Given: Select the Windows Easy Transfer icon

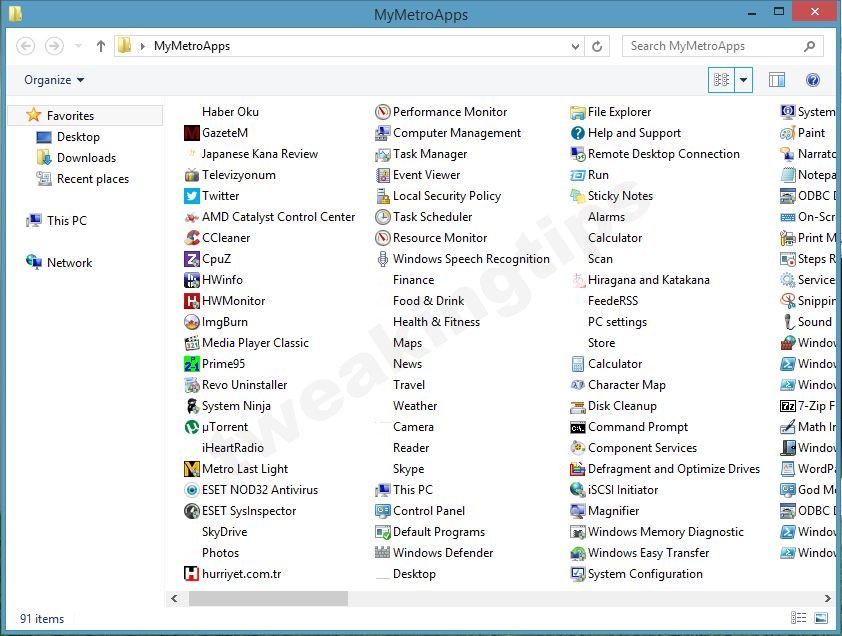Looking at the screenshot, I should (578, 553).
